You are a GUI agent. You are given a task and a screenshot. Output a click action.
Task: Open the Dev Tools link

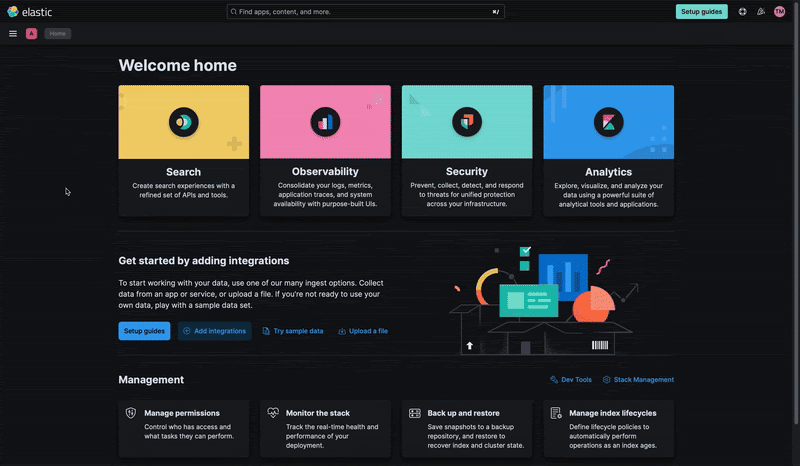coord(571,380)
